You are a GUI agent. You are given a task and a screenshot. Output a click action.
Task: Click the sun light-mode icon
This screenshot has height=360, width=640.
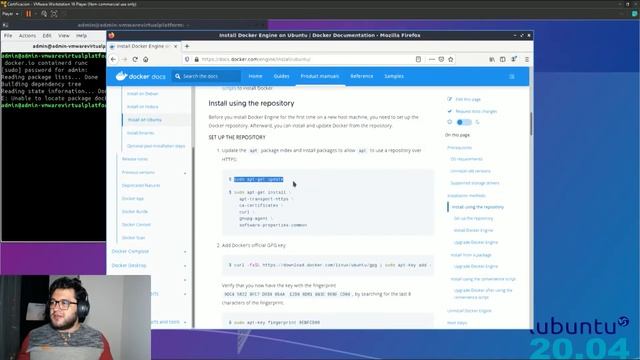[449, 122]
